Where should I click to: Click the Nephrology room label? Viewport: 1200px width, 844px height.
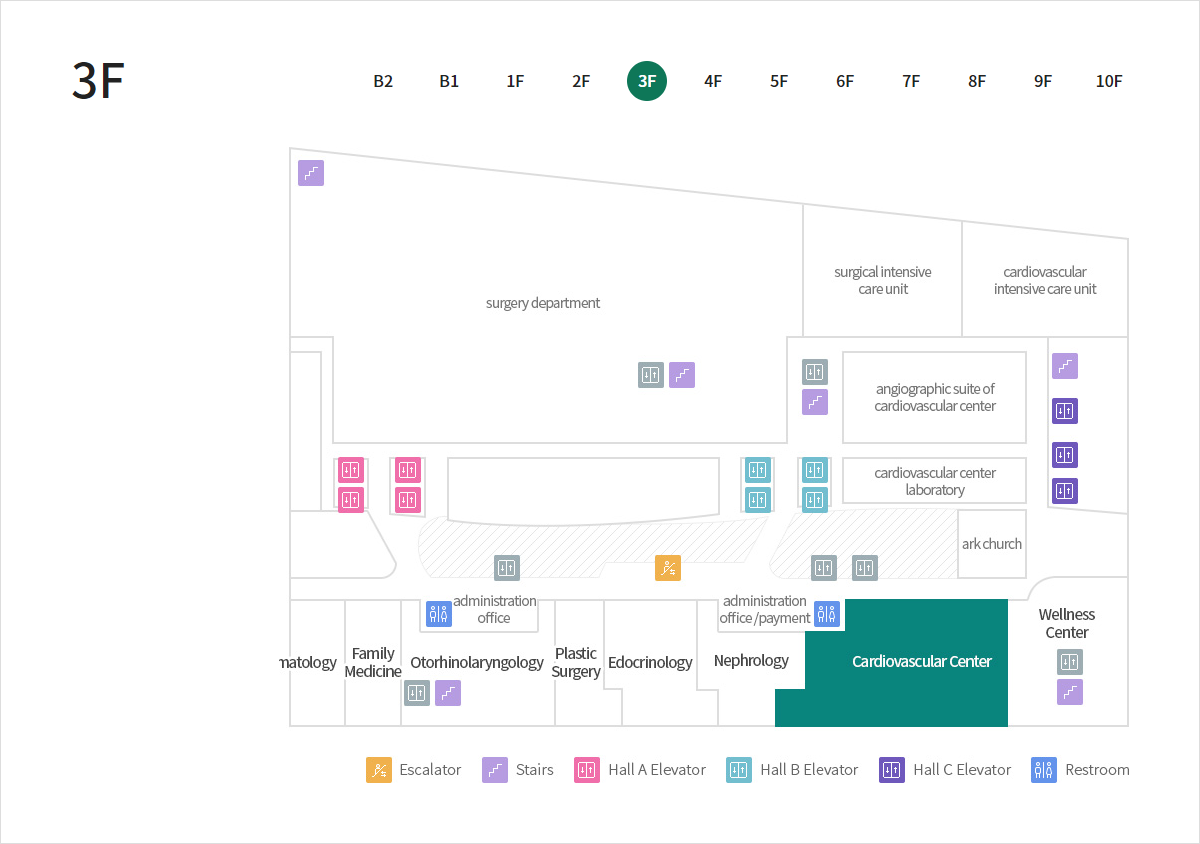click(751, 661)
